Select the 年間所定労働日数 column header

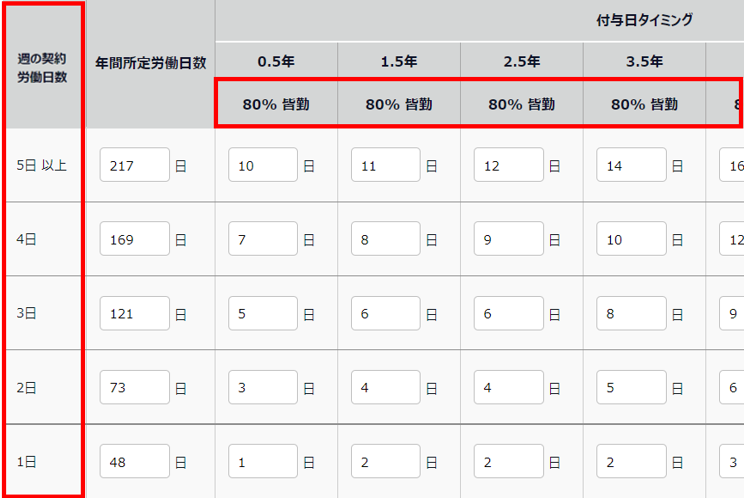[150, 62]
